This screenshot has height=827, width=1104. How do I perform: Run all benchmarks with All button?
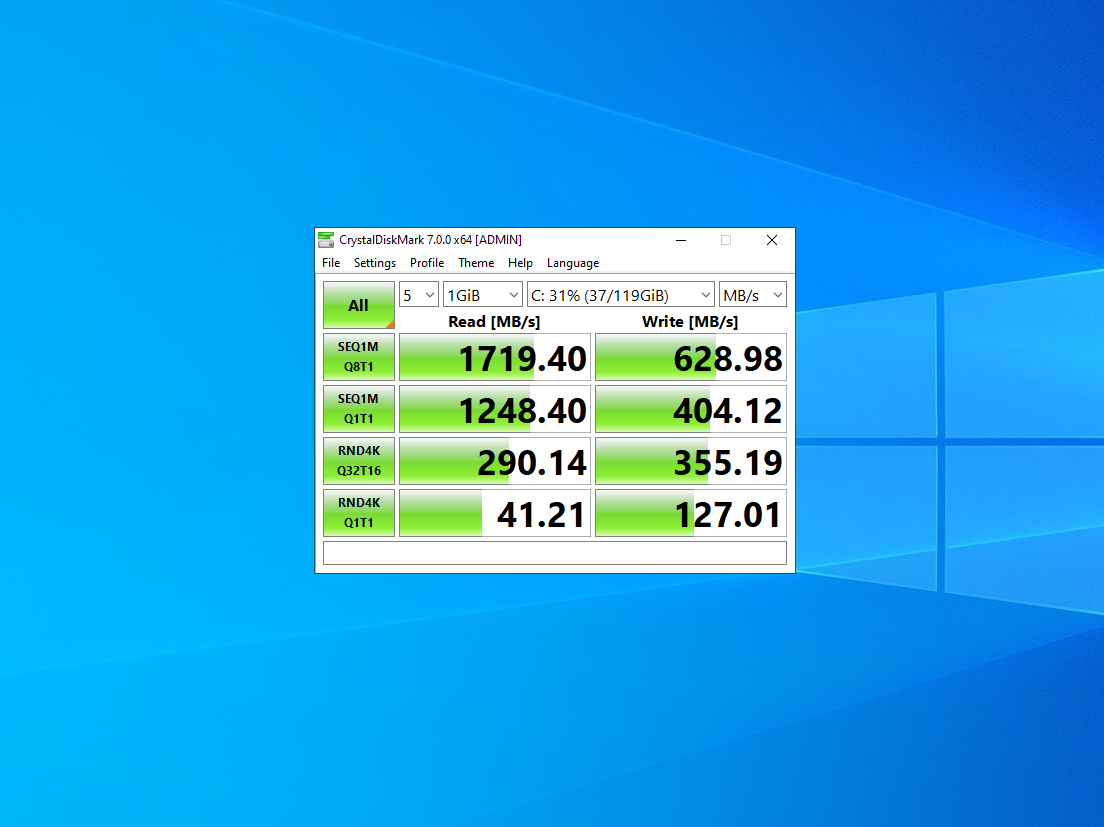358,305
